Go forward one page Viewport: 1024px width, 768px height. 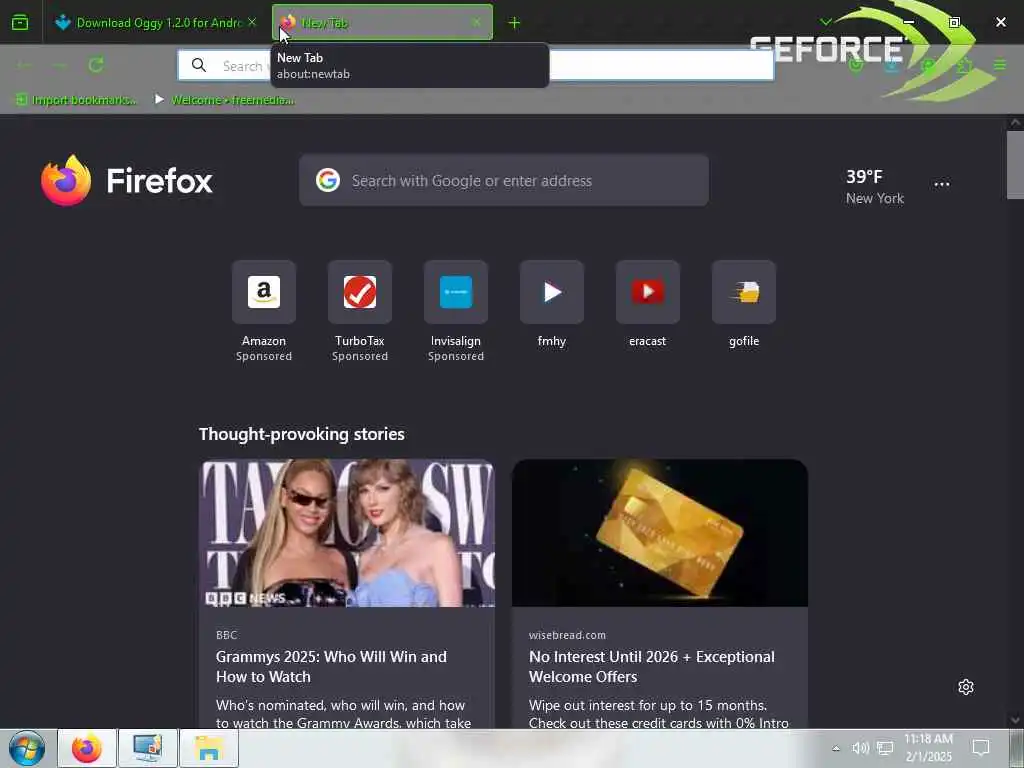[59, 65]
